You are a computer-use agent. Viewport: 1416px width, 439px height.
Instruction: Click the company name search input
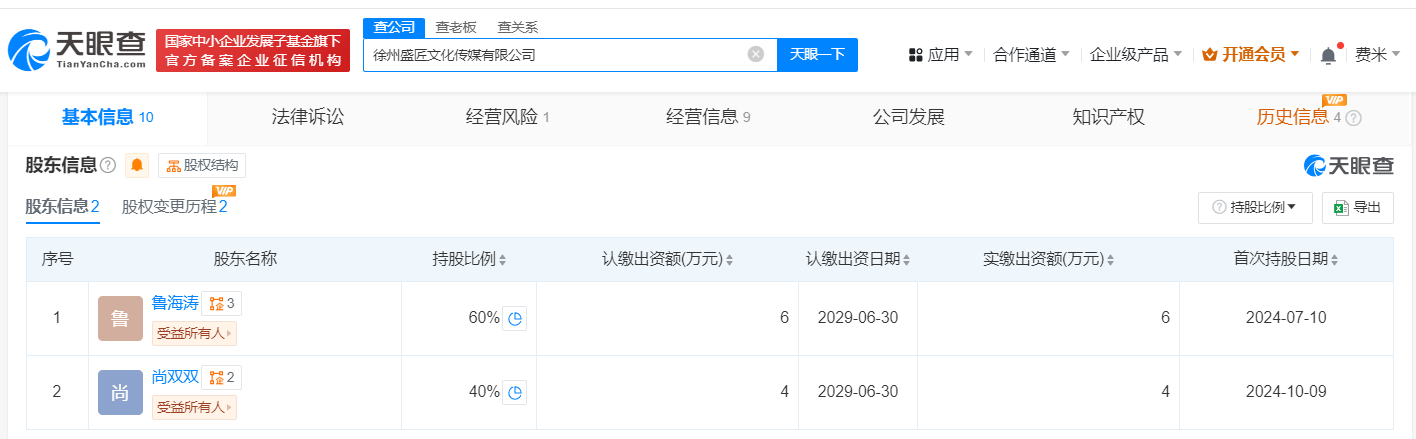click(x=555, y=55)
